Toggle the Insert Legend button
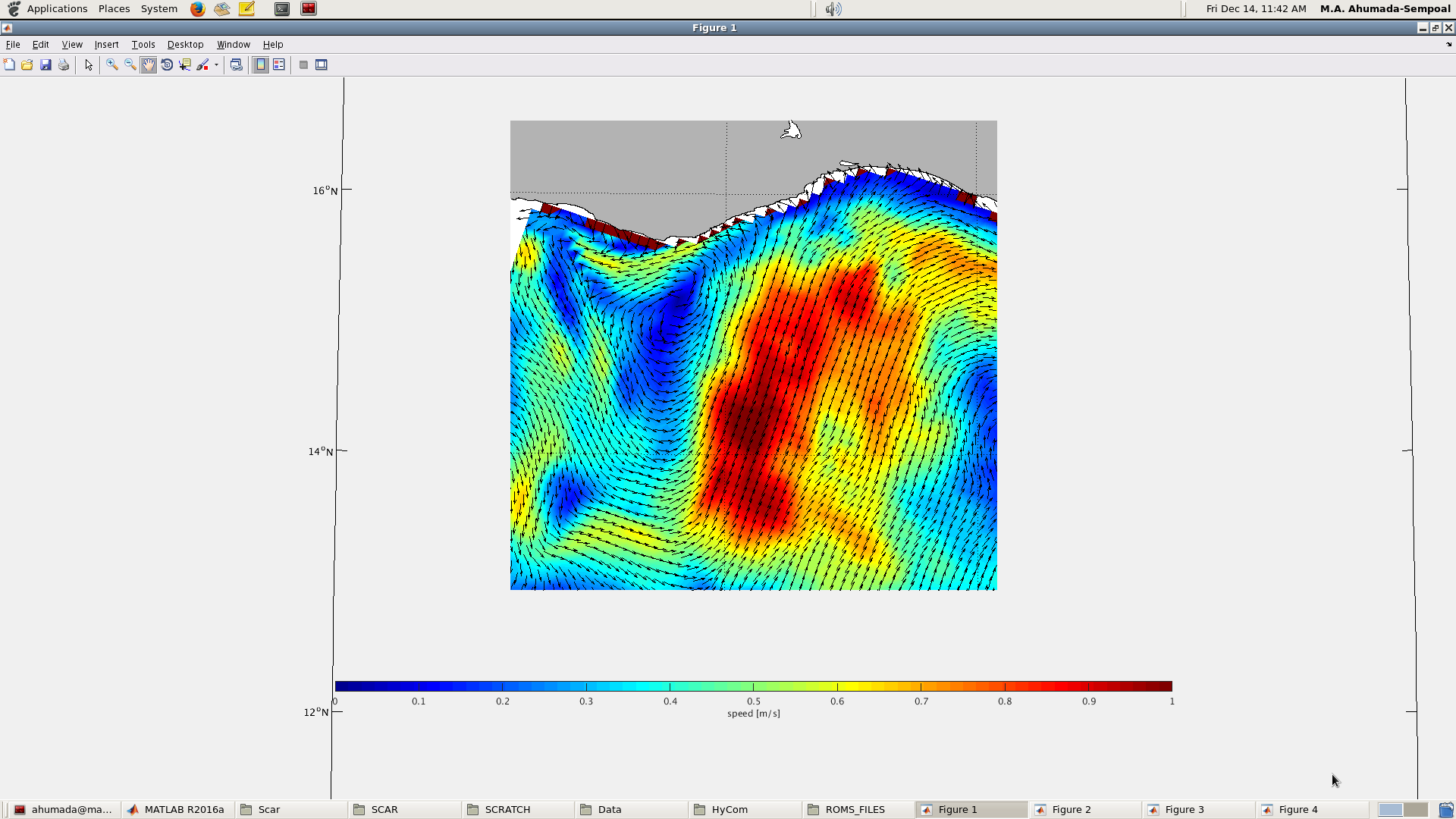Image resolution: width=1456 pixels, height=819 pixels. click(x=279, y=65)
